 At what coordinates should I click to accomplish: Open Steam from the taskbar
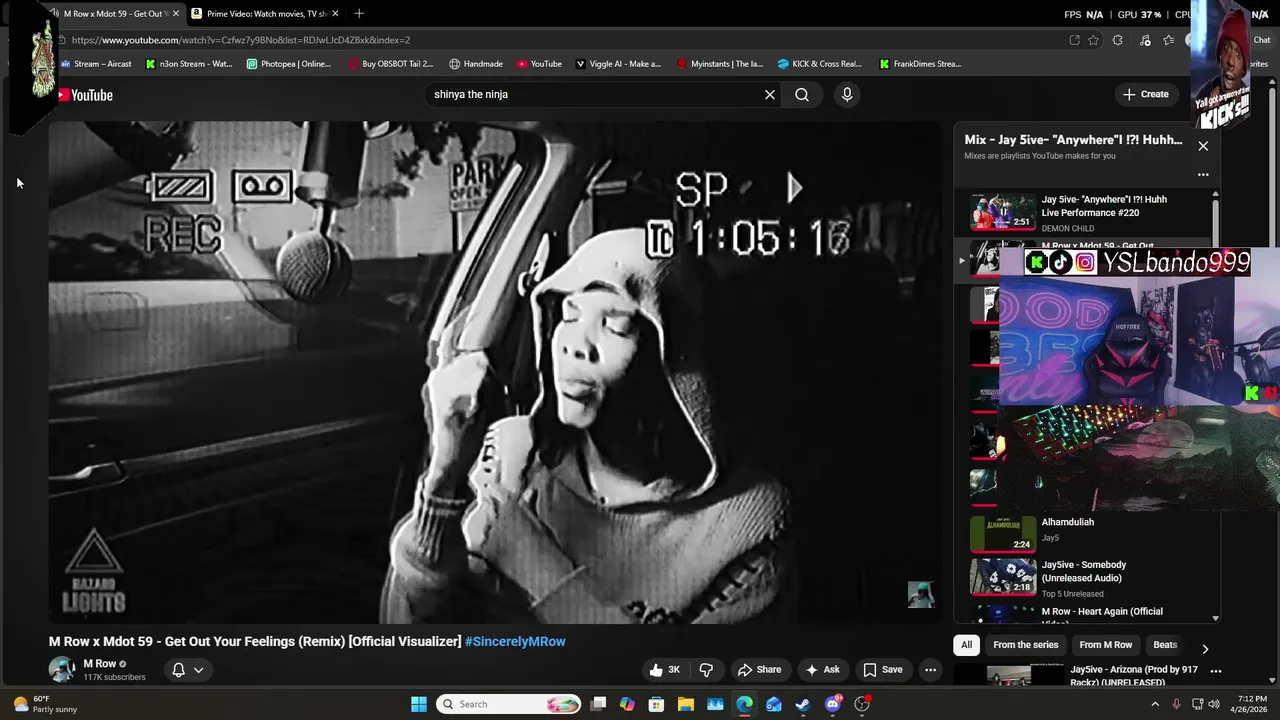click(x=803, y=704)
